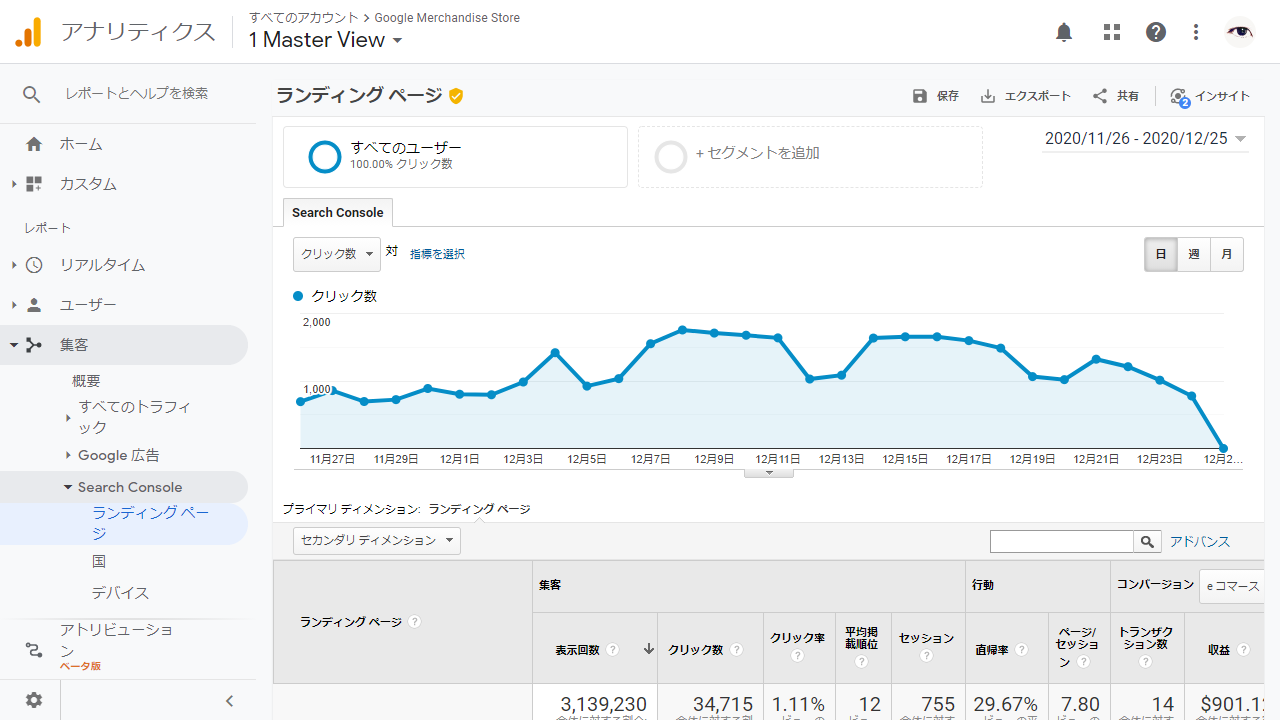Click the レポートとヘルプを検索 search field
1280x720 pixels.
point(137,93)
